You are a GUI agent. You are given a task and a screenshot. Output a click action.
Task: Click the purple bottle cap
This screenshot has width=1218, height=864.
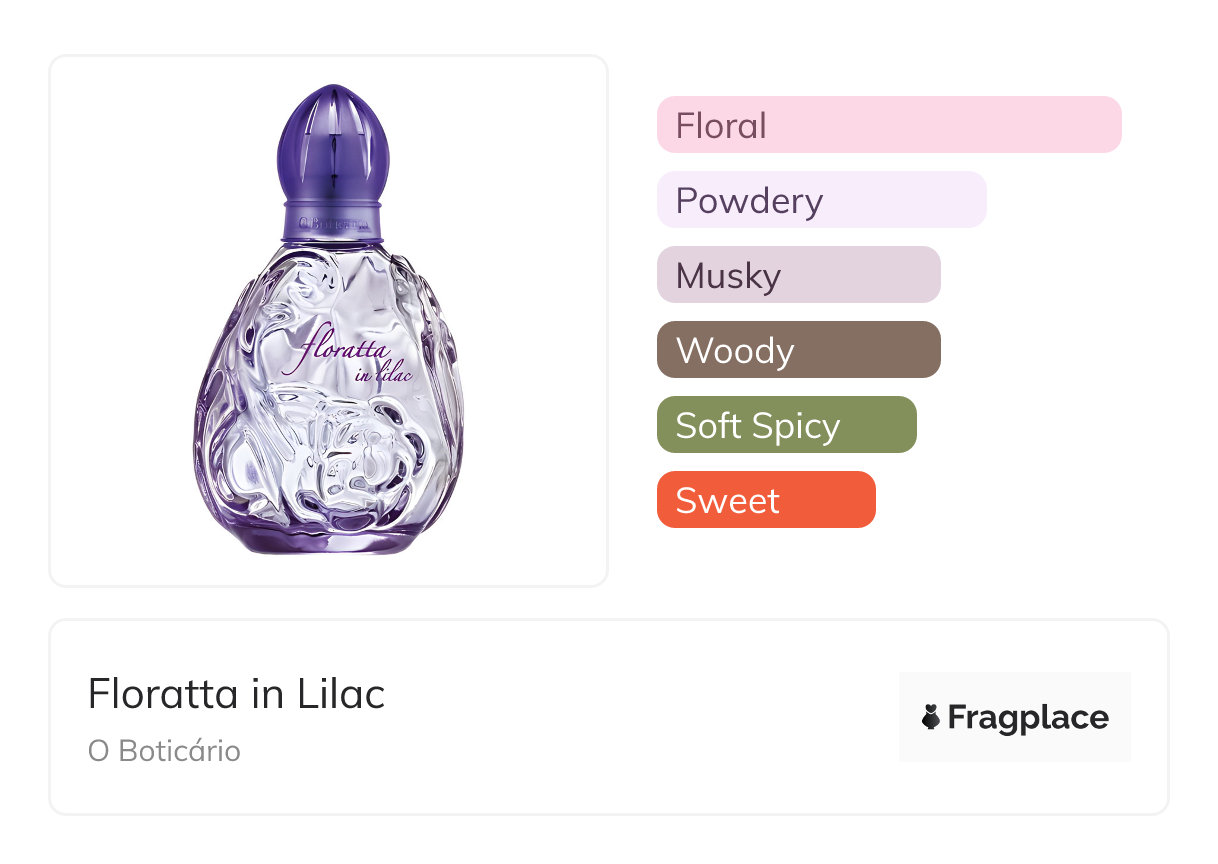(x=333, y=143)
